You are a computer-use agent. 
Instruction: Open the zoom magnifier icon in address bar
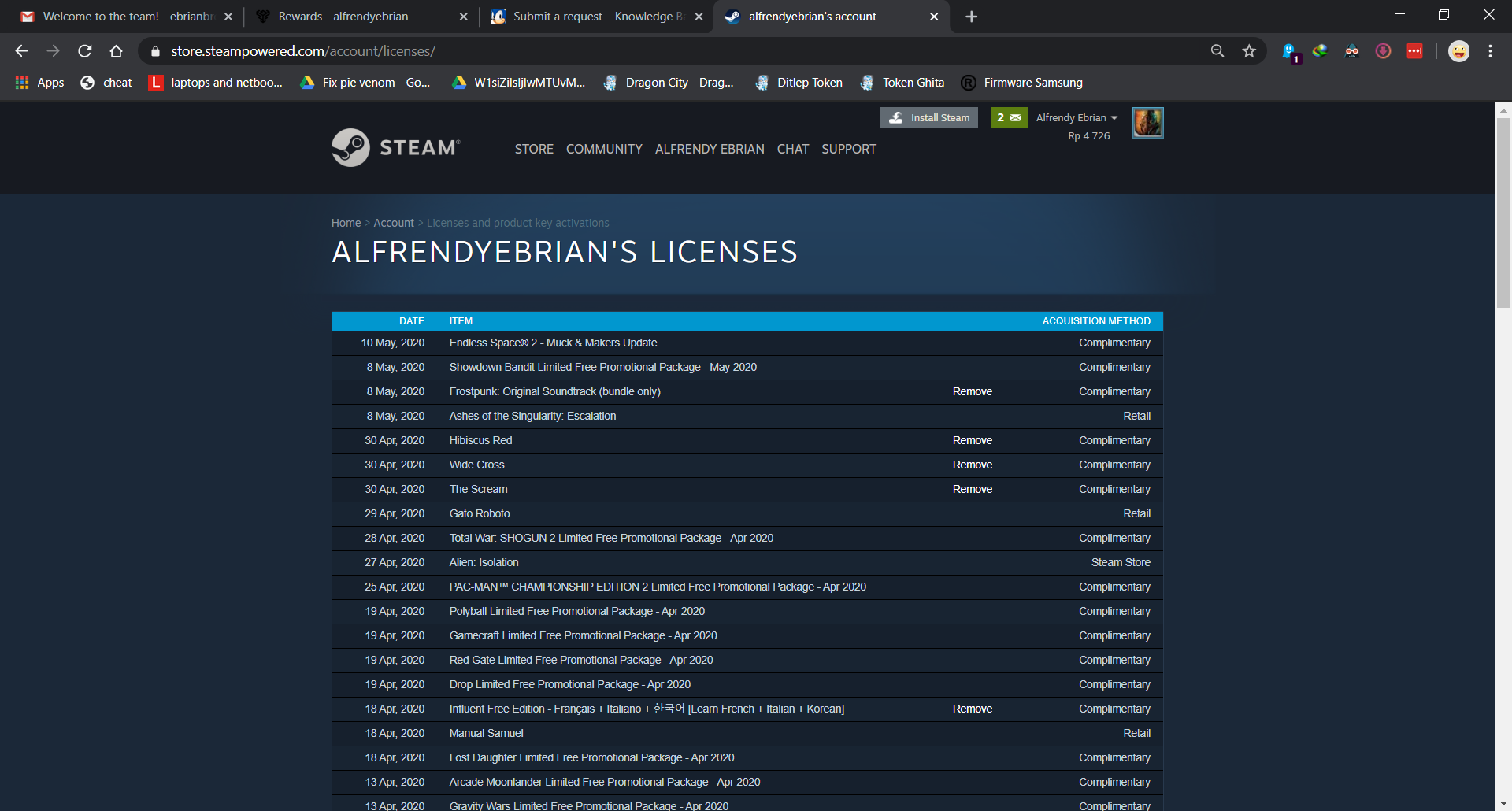click(x=1217, y=51)
